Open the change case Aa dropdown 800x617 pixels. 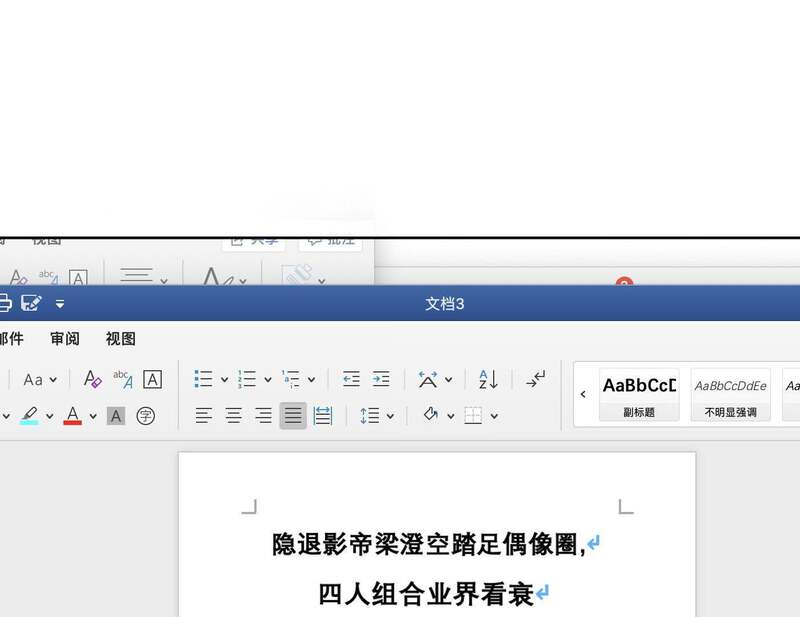(x=53, y=380)
